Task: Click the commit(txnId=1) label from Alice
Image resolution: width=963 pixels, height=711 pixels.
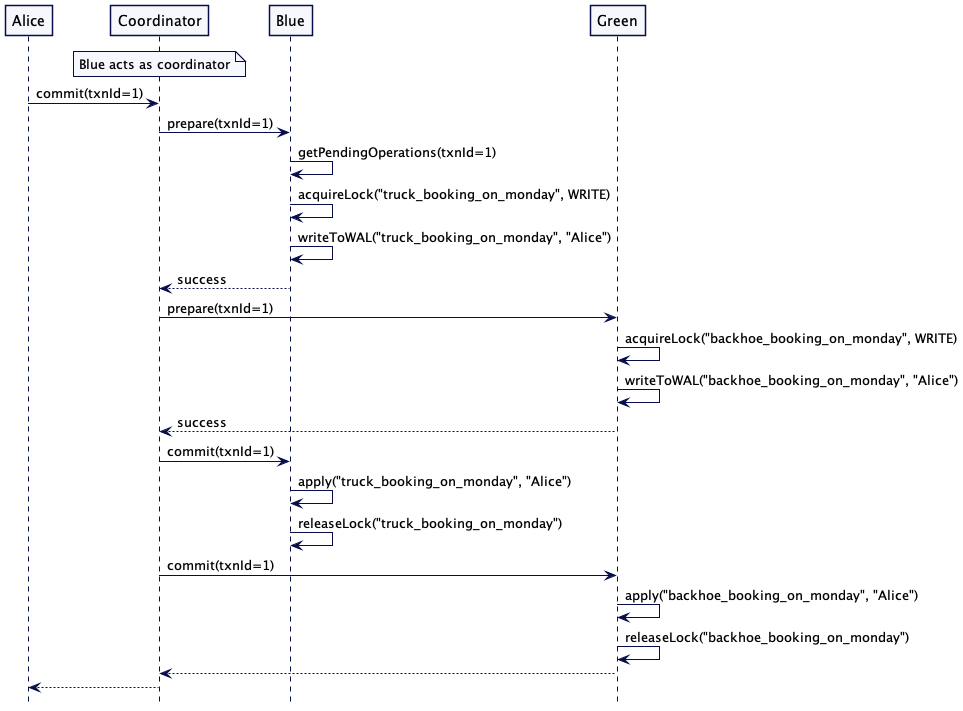Action: tap(89, 93)
